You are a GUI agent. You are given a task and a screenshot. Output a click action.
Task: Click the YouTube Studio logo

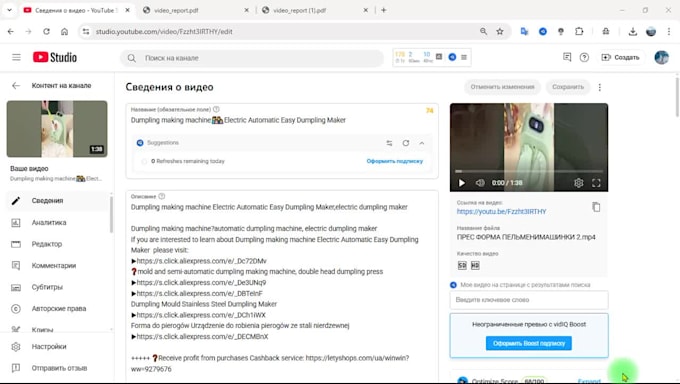coord(55,57)
